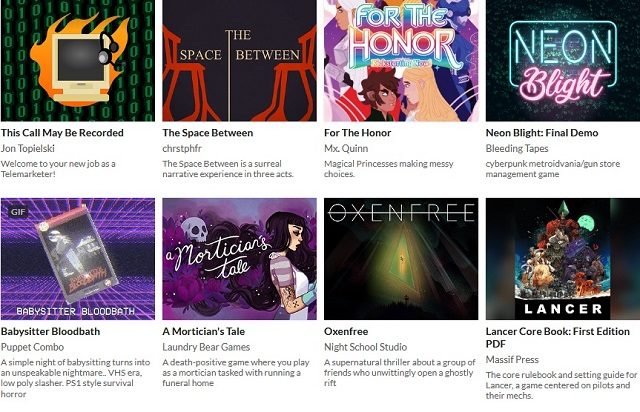Screen dimensions: 640x412
Task: Open the Oxenfree cover thumbnail
Action: 401,259
